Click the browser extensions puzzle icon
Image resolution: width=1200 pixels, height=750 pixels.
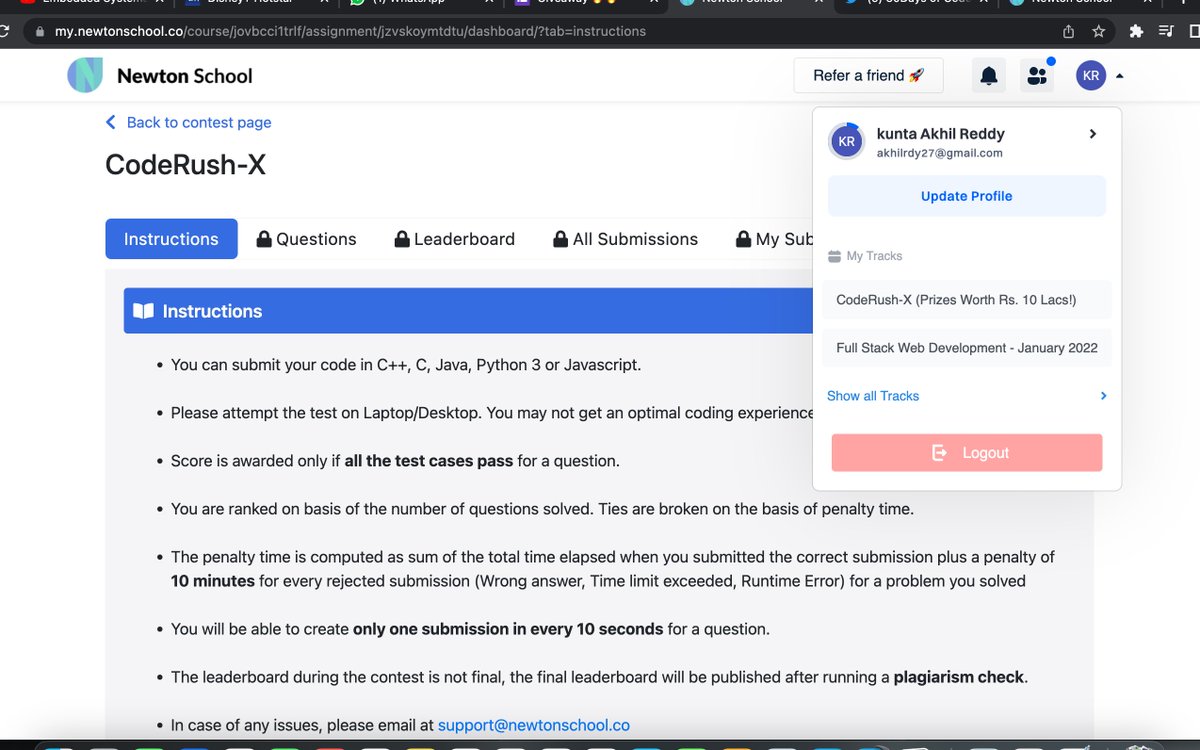(1135, 31)
